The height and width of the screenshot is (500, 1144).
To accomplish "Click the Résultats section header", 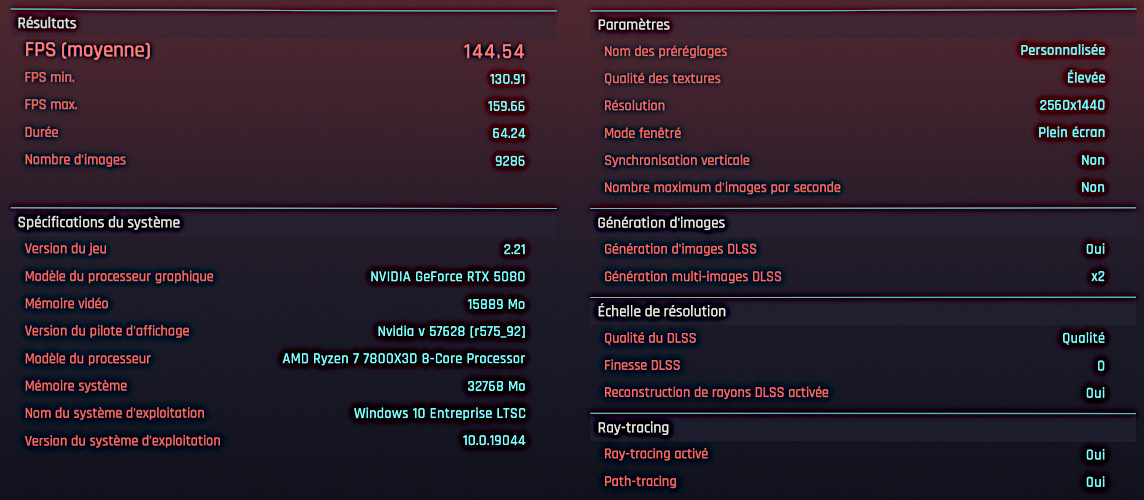I will click(x=47, y=23).
